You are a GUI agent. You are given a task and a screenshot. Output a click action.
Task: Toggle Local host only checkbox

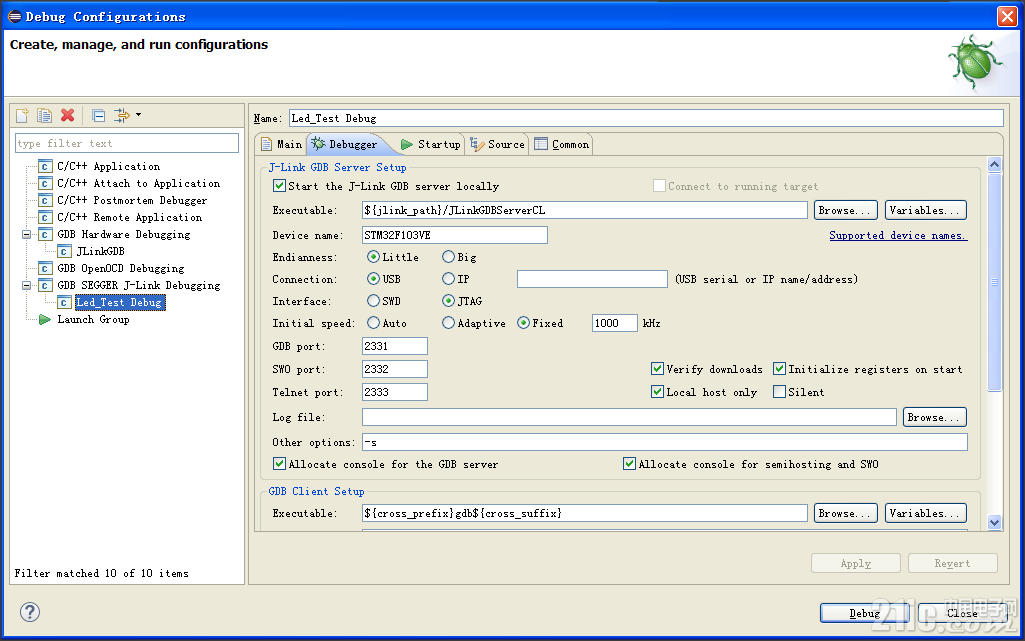point(658,392)
